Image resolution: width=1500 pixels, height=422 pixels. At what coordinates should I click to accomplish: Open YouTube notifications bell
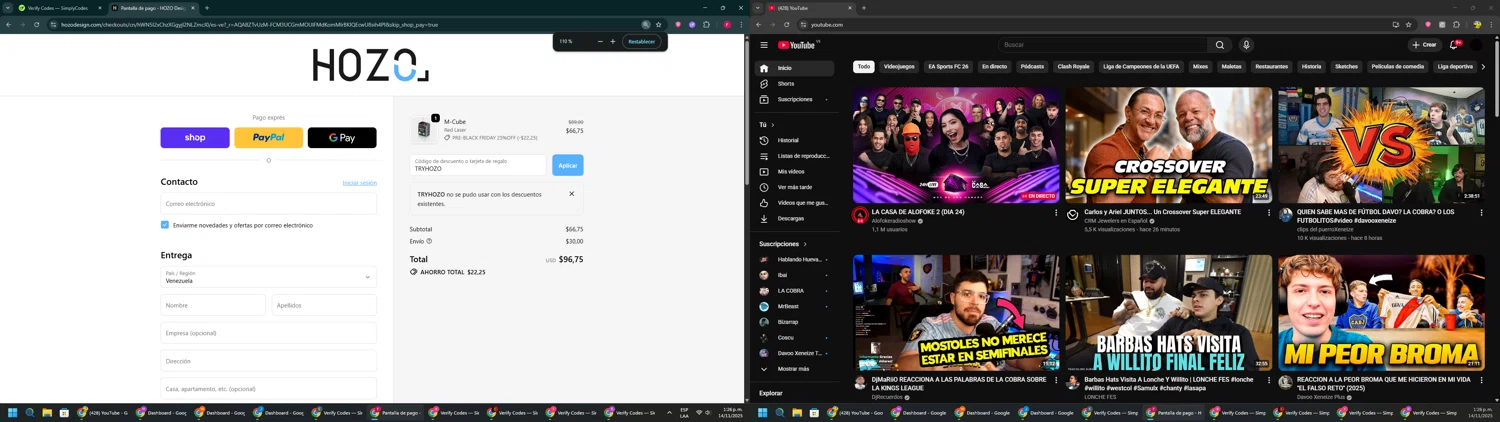[1454, 45]
